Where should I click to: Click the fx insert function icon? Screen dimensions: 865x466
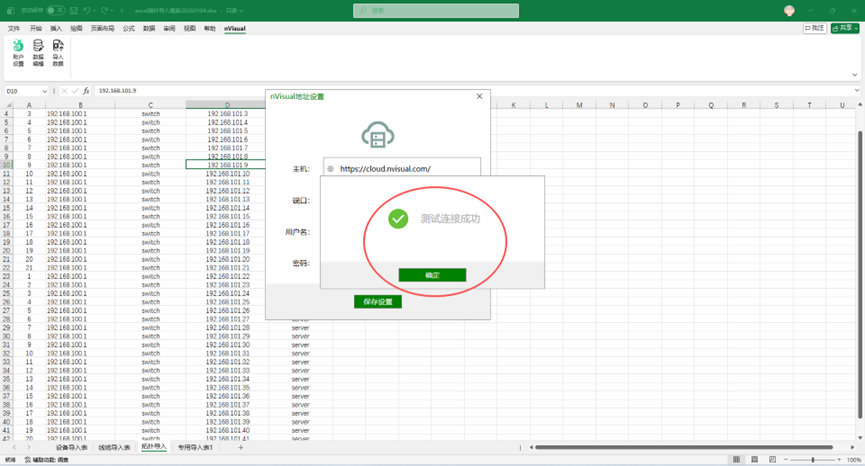[86, 91]
